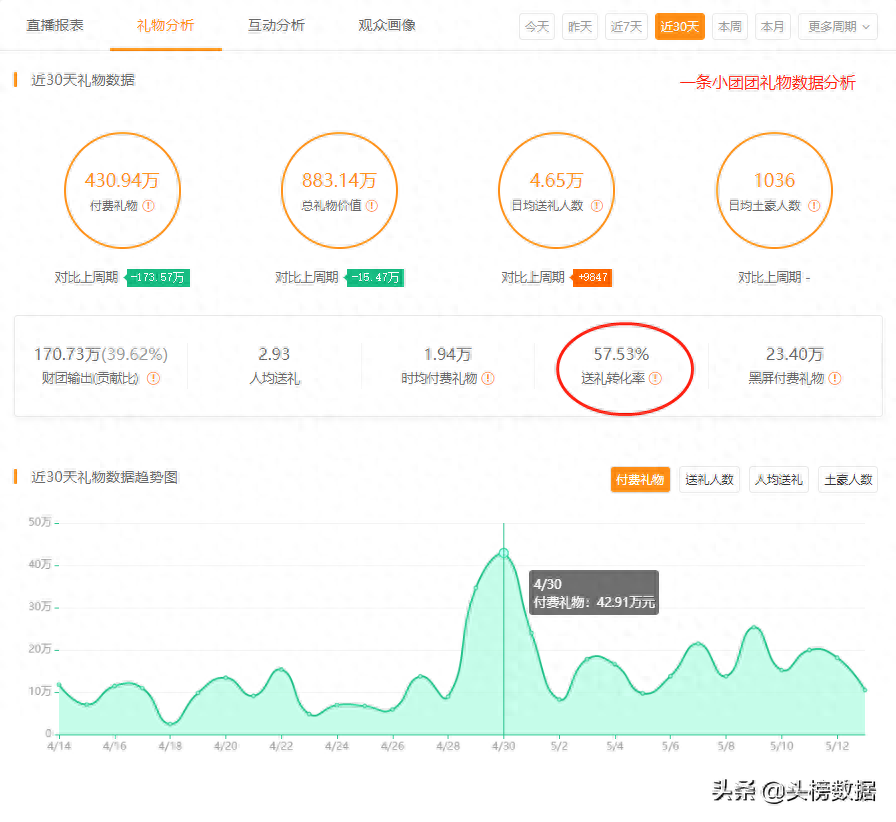Image resolution: width=896 pixels, height=822 pixels.
Task: Click info icon next to 财团输出(贡献比)
Action: pyautogui.click(x=153, y=379)
